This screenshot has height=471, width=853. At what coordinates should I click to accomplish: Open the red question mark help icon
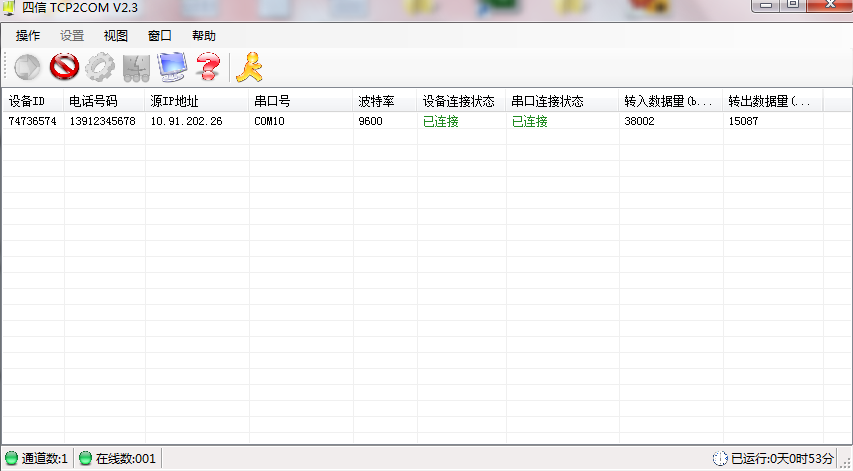coord(208,67)
